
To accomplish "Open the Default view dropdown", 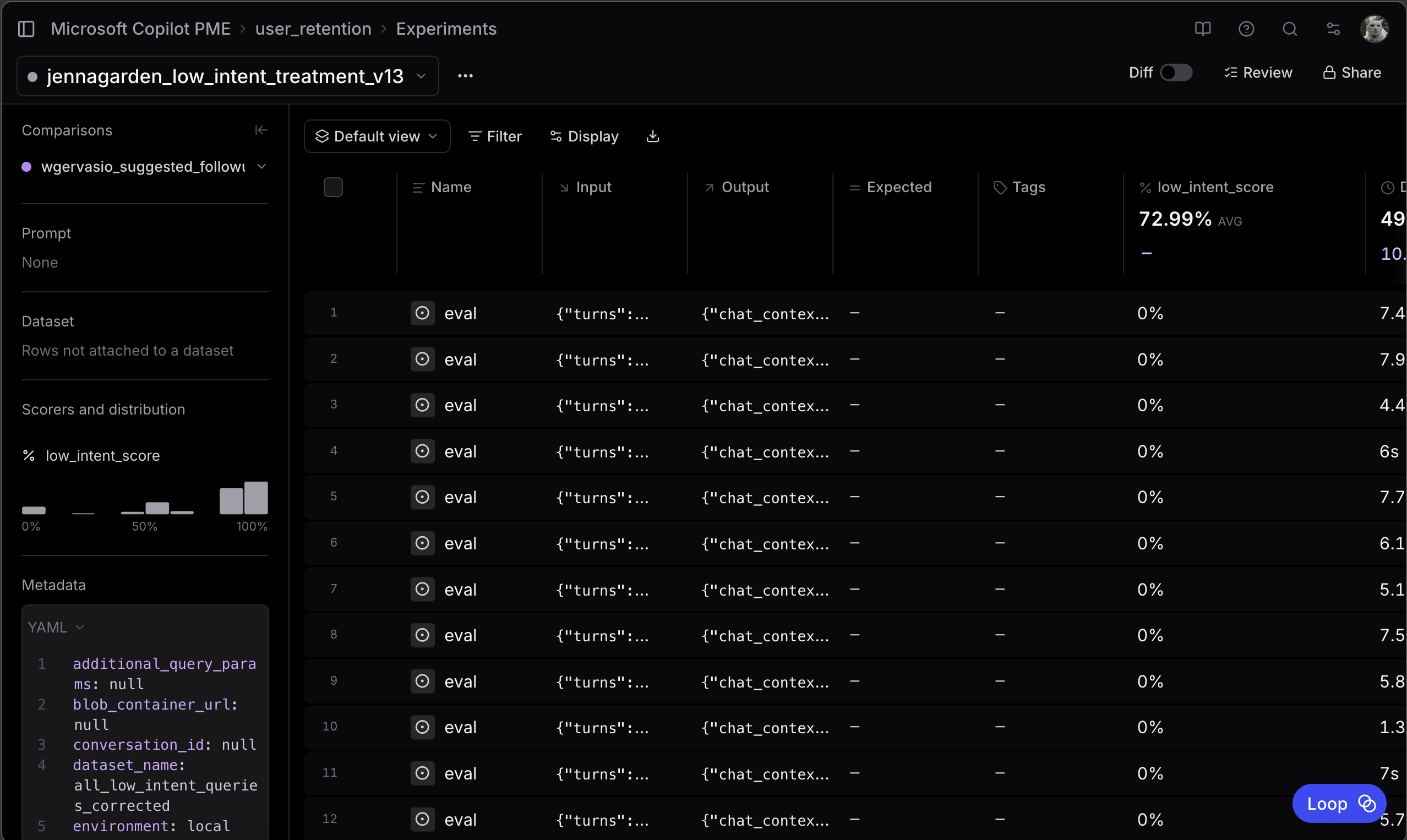I will point(377,136).
